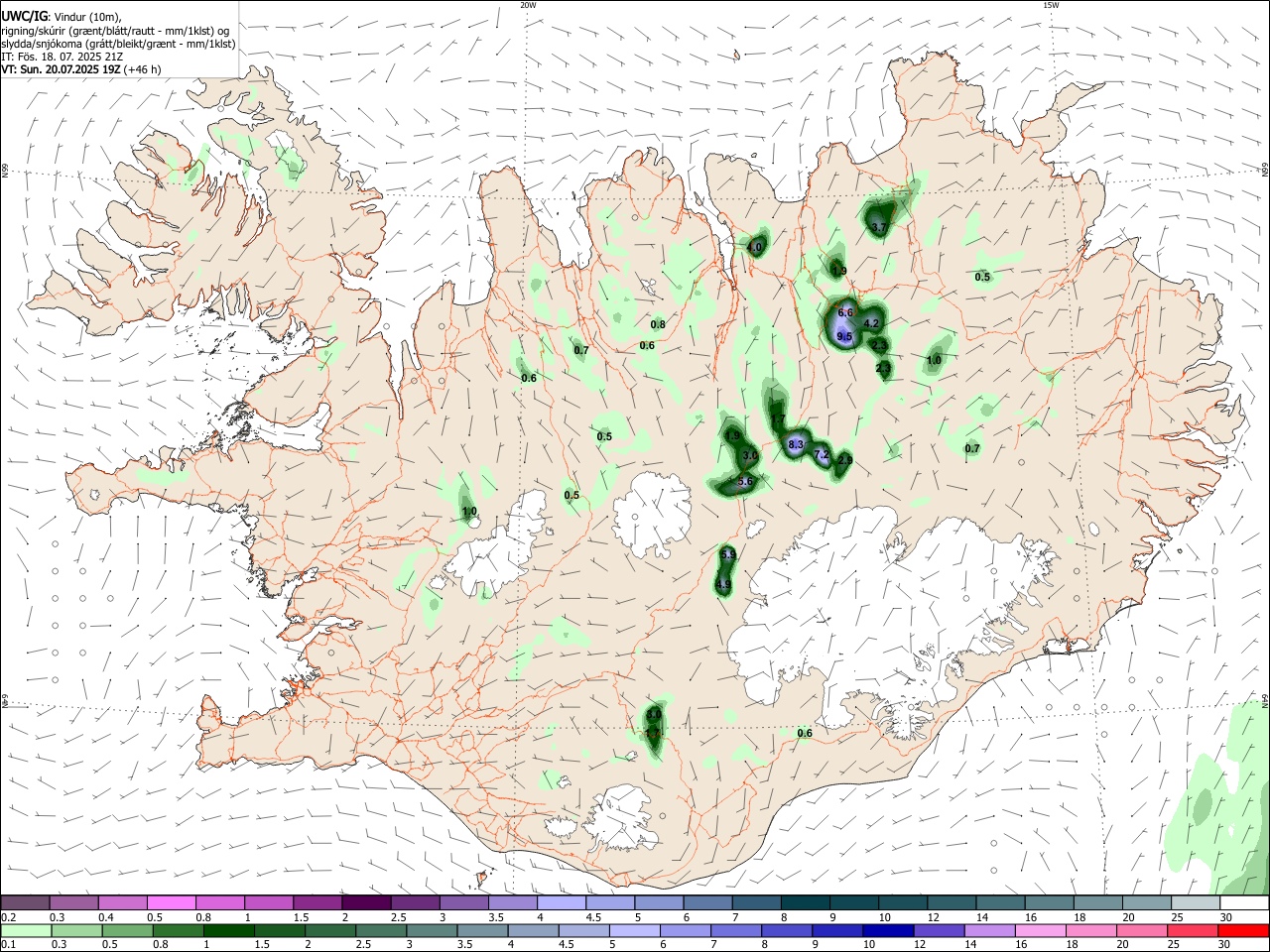Select the white 30 swatch in upper legend row

click(x=1244, y=903)
